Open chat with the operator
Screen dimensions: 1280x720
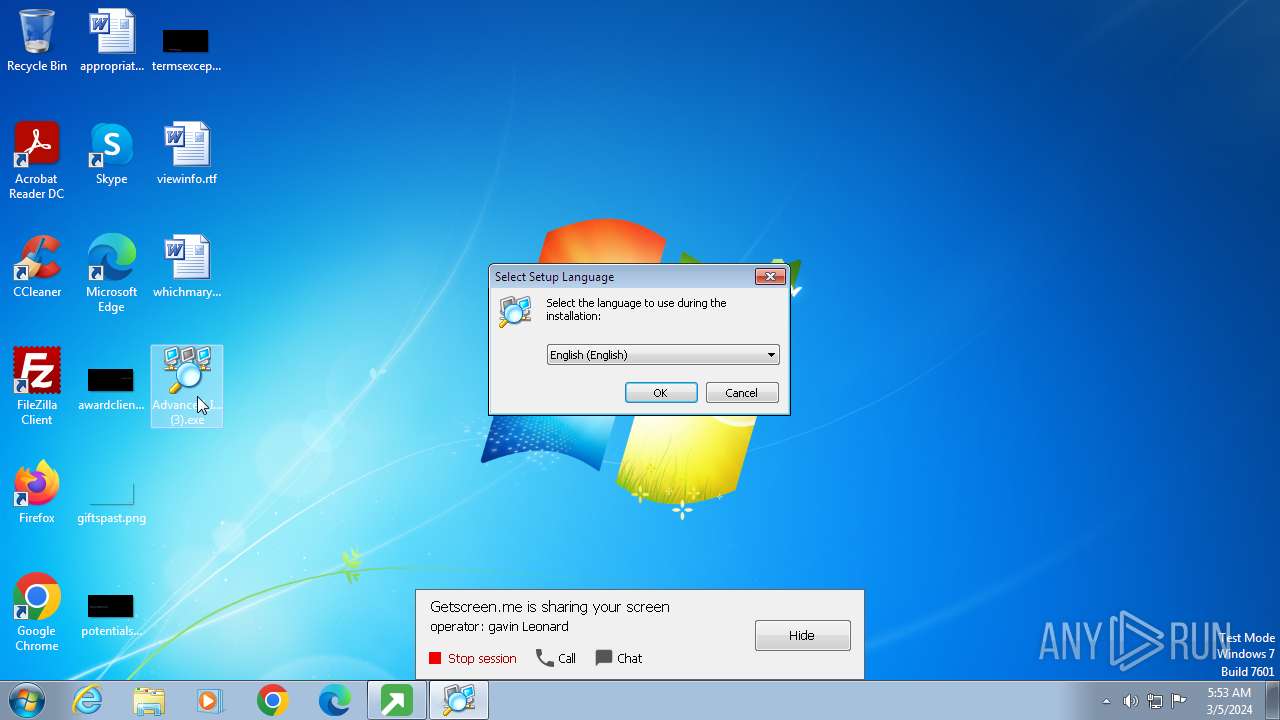[619, 658]
